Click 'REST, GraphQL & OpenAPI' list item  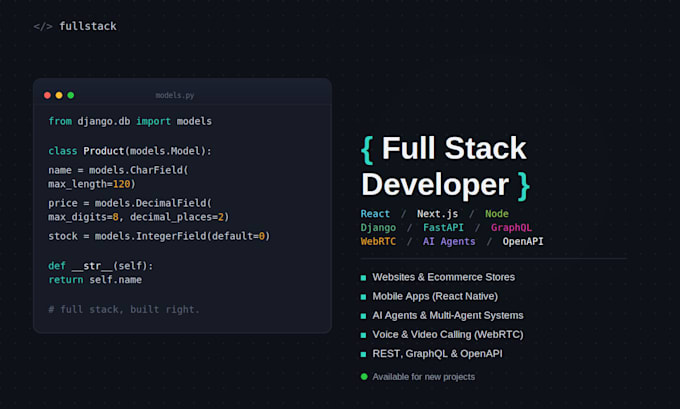[x=437, y=353]
